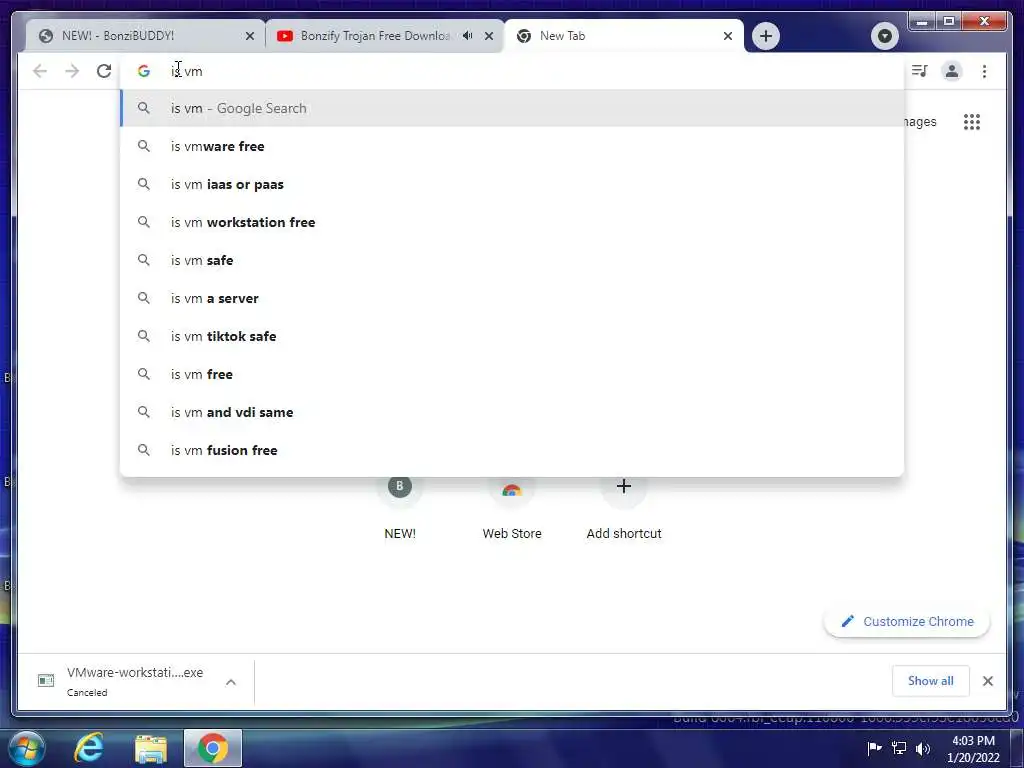
Task: Open volume speaker icon in tray
Action: pyautogui.click(x=923, y=748)
